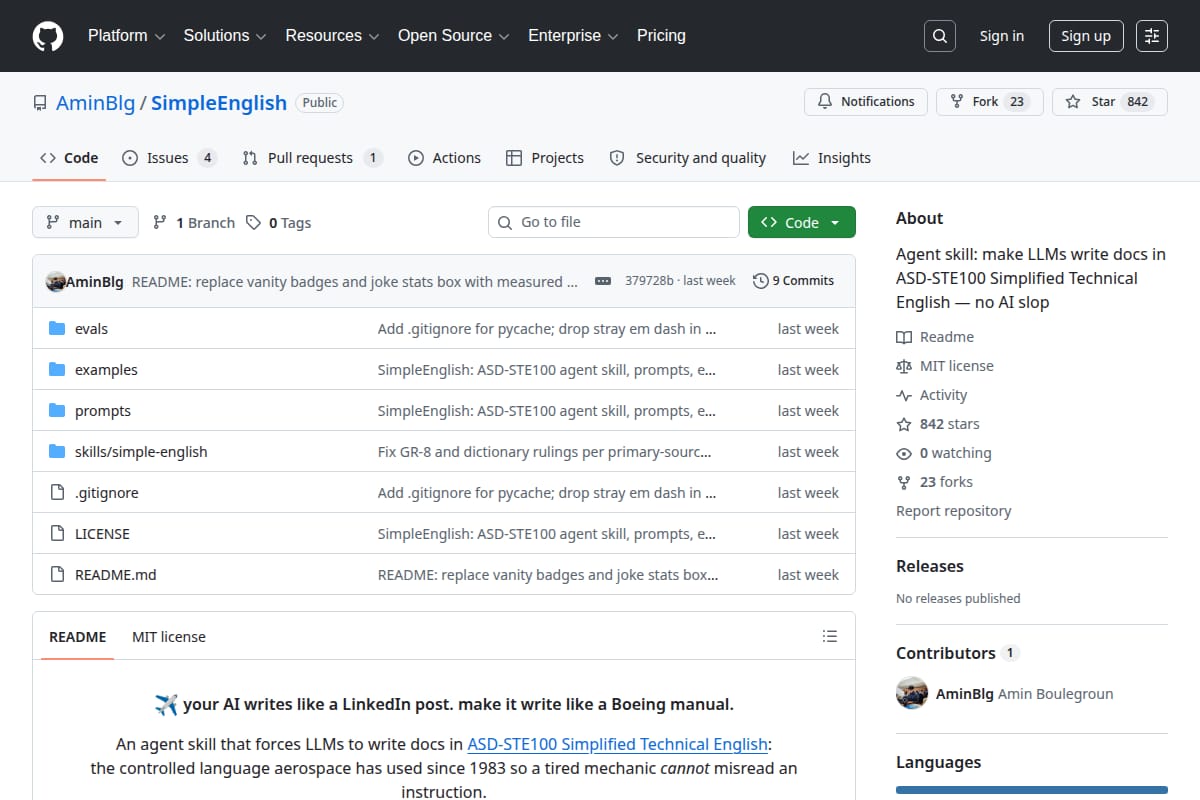Open the appearance settings icon button
The height and width of the screenshot is (800, 1200).
click(x=1152, y=36)
